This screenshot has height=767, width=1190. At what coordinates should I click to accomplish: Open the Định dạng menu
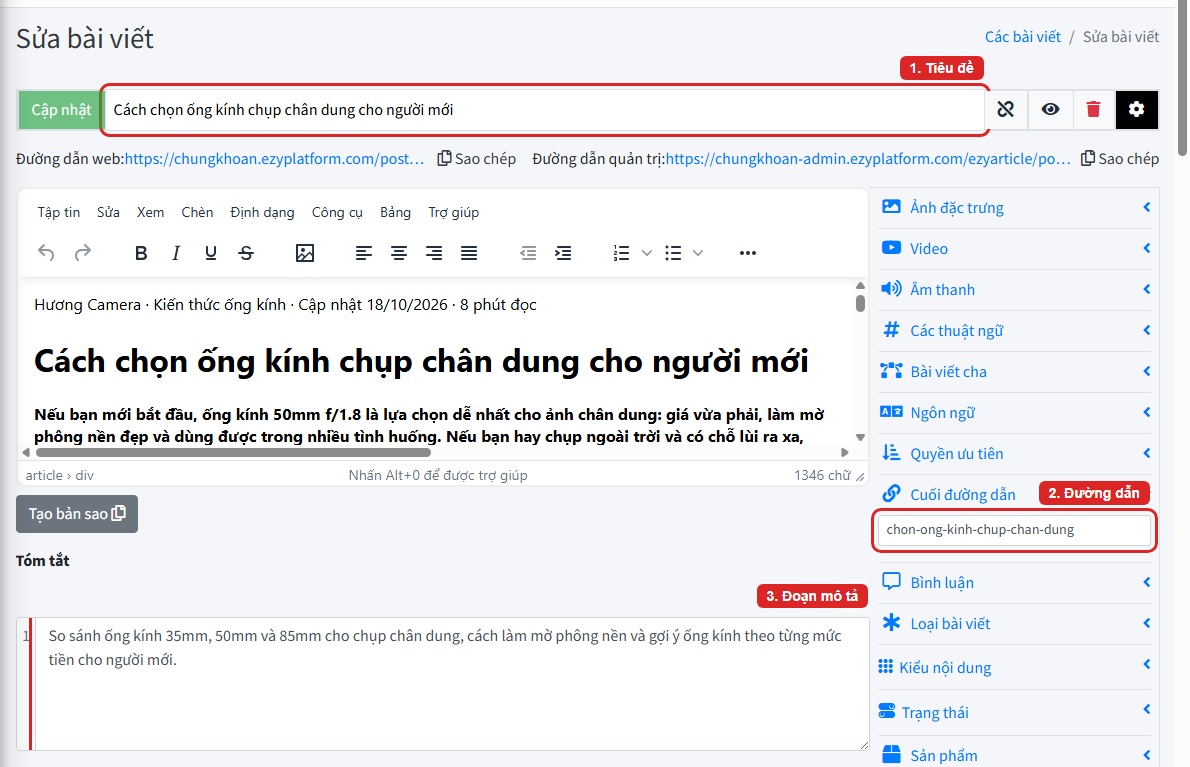tap(263, 212)
